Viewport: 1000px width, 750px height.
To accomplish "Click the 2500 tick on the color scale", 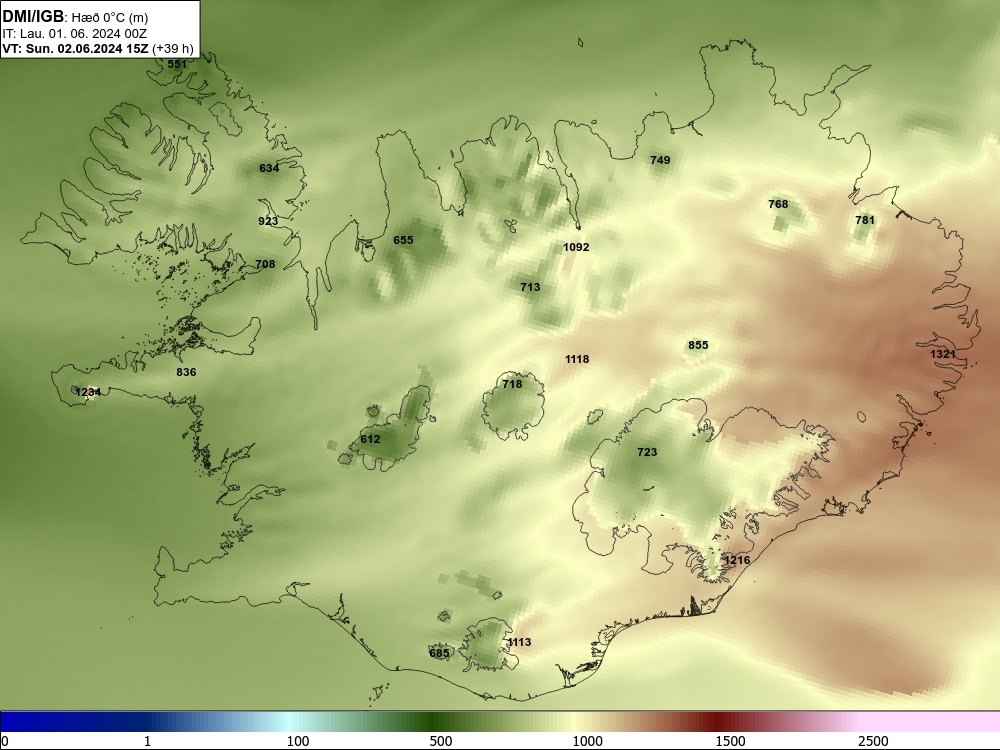I will [873, 741].
